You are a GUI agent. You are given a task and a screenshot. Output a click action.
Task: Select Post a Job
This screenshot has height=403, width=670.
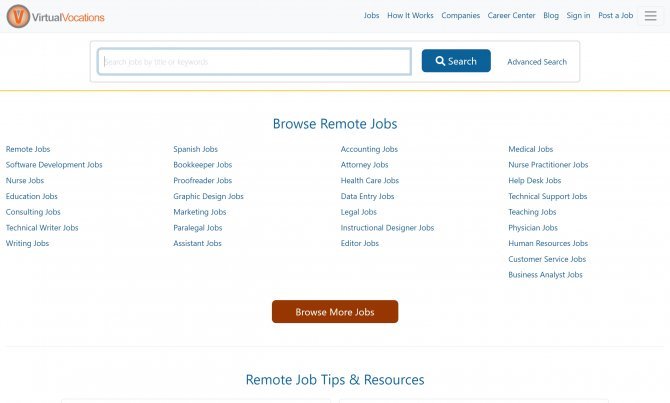pyautogui.click(x=615, y=15)
